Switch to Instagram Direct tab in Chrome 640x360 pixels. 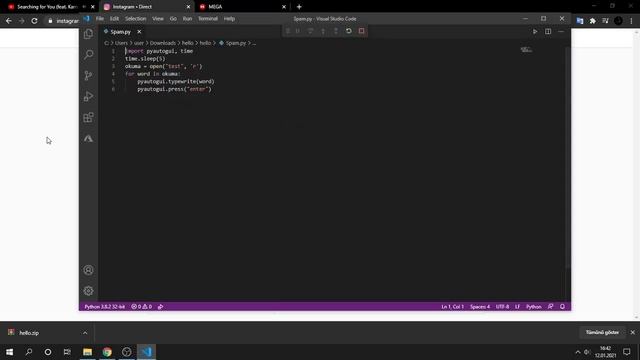tap(146, 7)
